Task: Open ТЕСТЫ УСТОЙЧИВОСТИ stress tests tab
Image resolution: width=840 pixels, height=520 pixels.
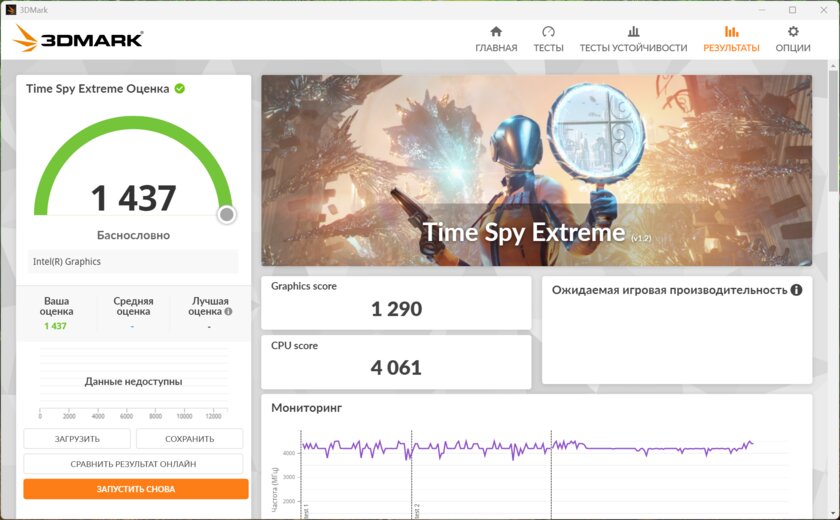Action: pos(633,40)
